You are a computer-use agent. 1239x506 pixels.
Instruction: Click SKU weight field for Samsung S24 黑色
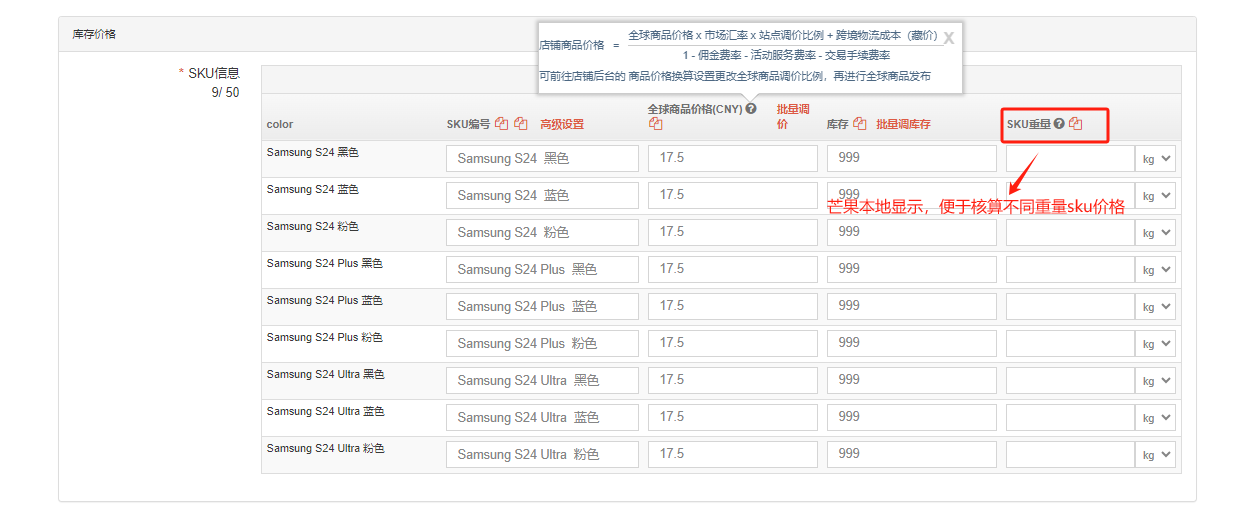1071,159
